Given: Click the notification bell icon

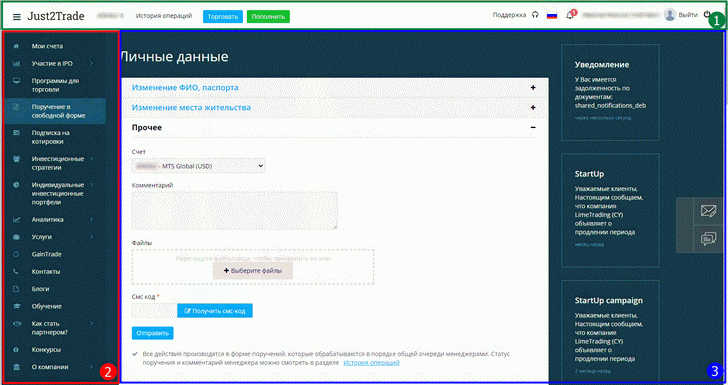Looking at the screenshot, I should point(570,15).
